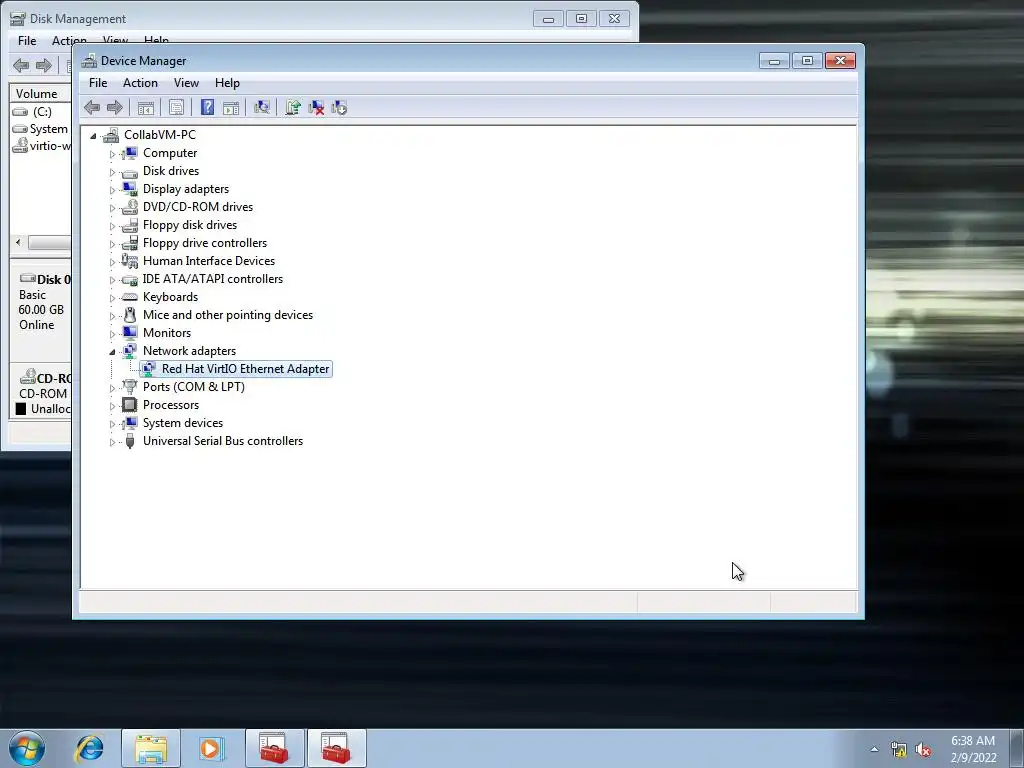The height and width of the screenshot is (768, 1024).
Task: Toggle Show/Hide Console Tree toolbar button
Action: pos(146,108)
